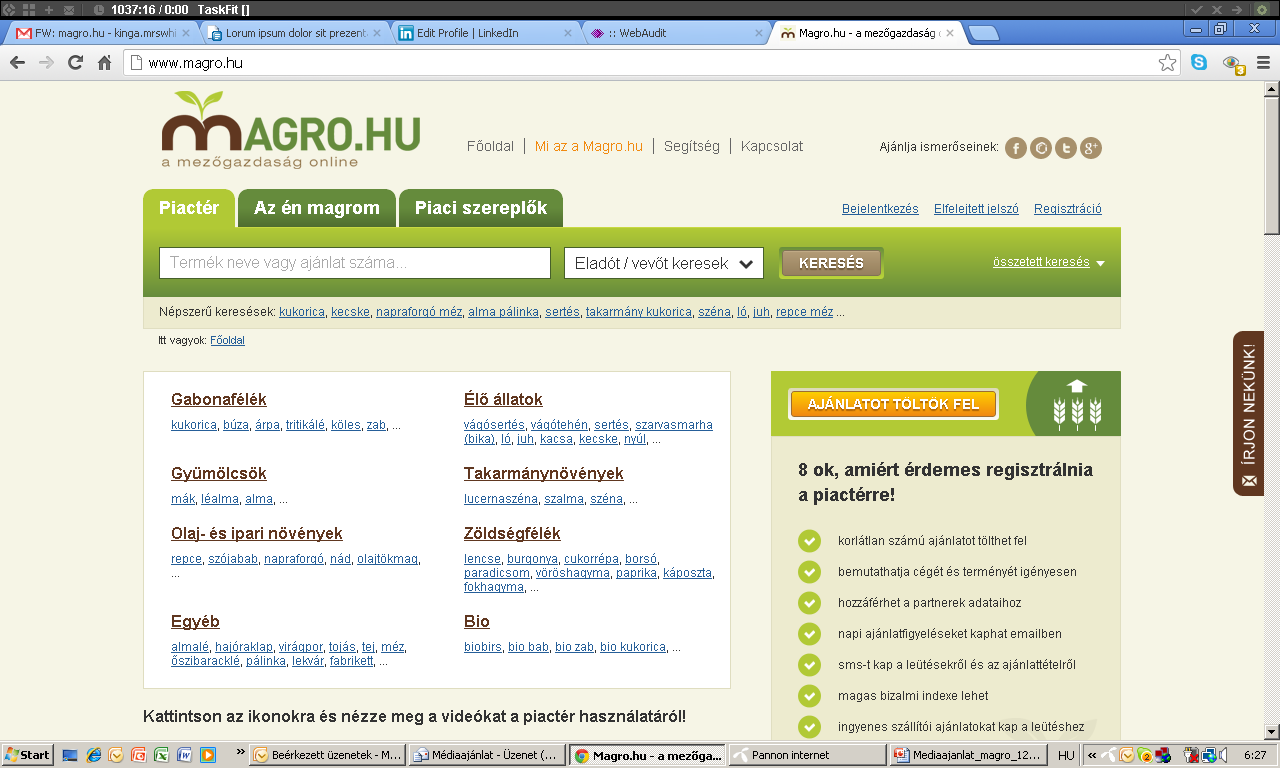1280x768 pixels.
Task: Open the Kapcsolat menu item
Action: (x=772, y=146)
